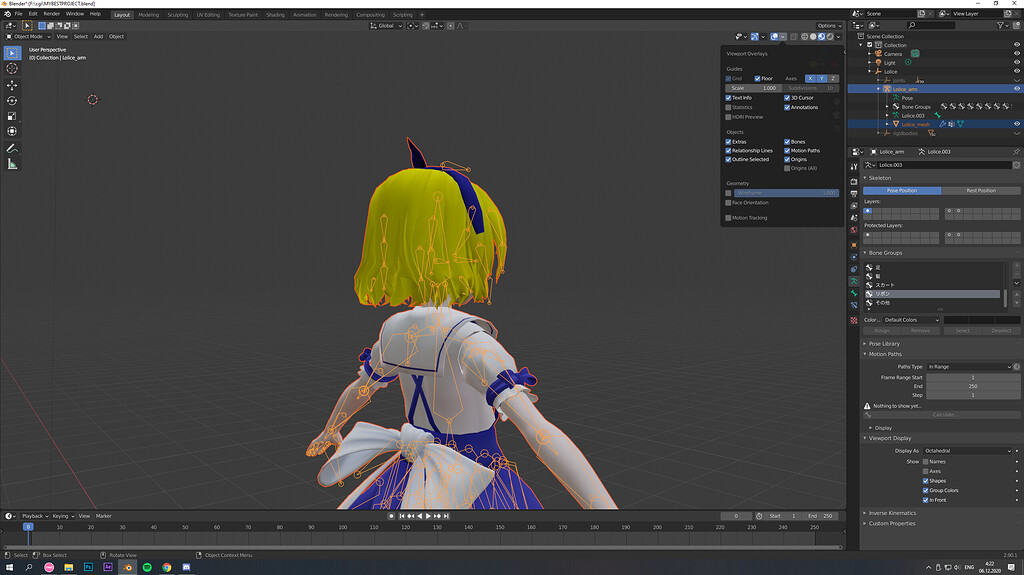Click the Calculate motion paths button
This screenshot has width=1024, height=575.
(942, 414)
